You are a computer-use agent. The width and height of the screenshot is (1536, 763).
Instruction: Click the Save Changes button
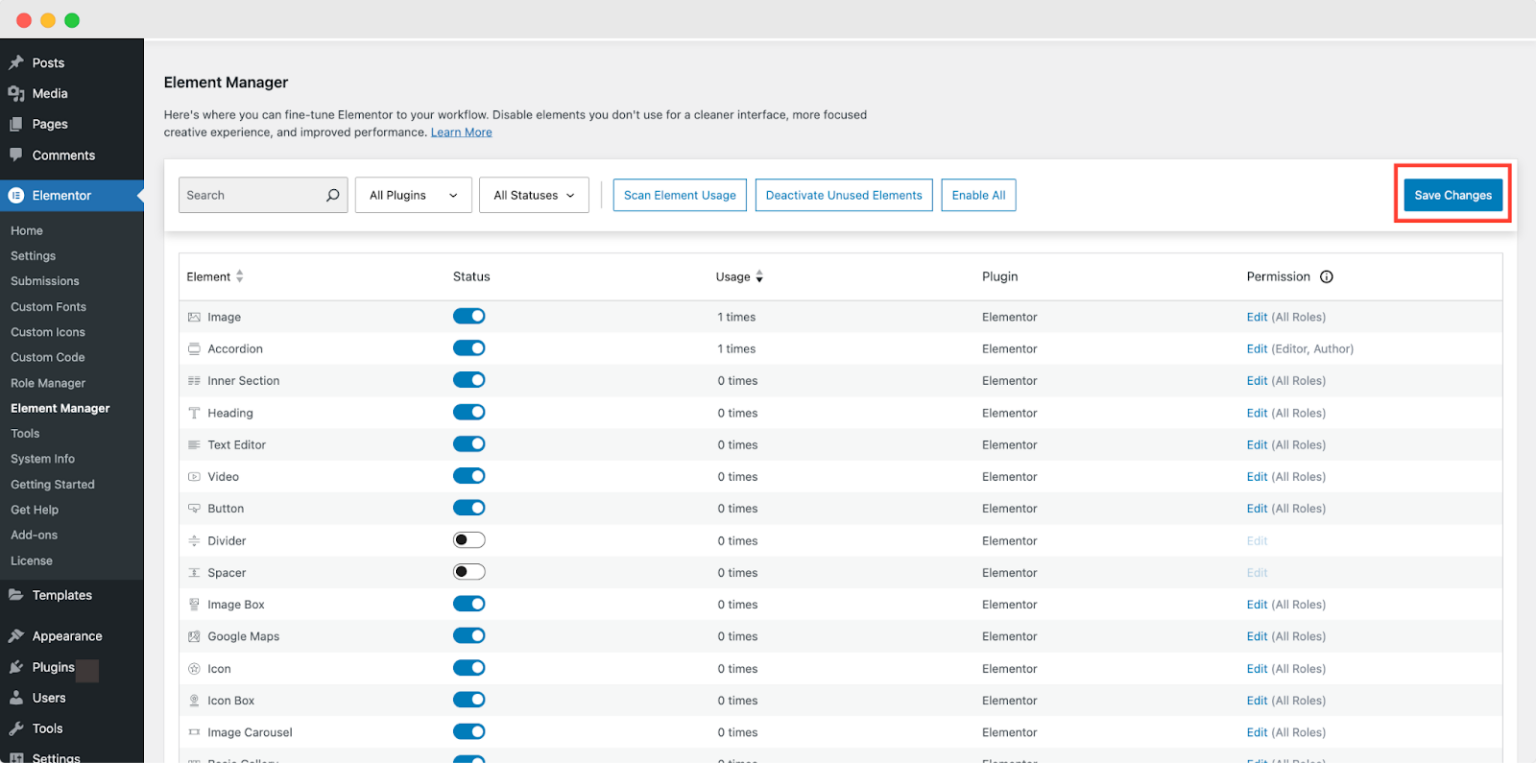tap(1452, 195)
